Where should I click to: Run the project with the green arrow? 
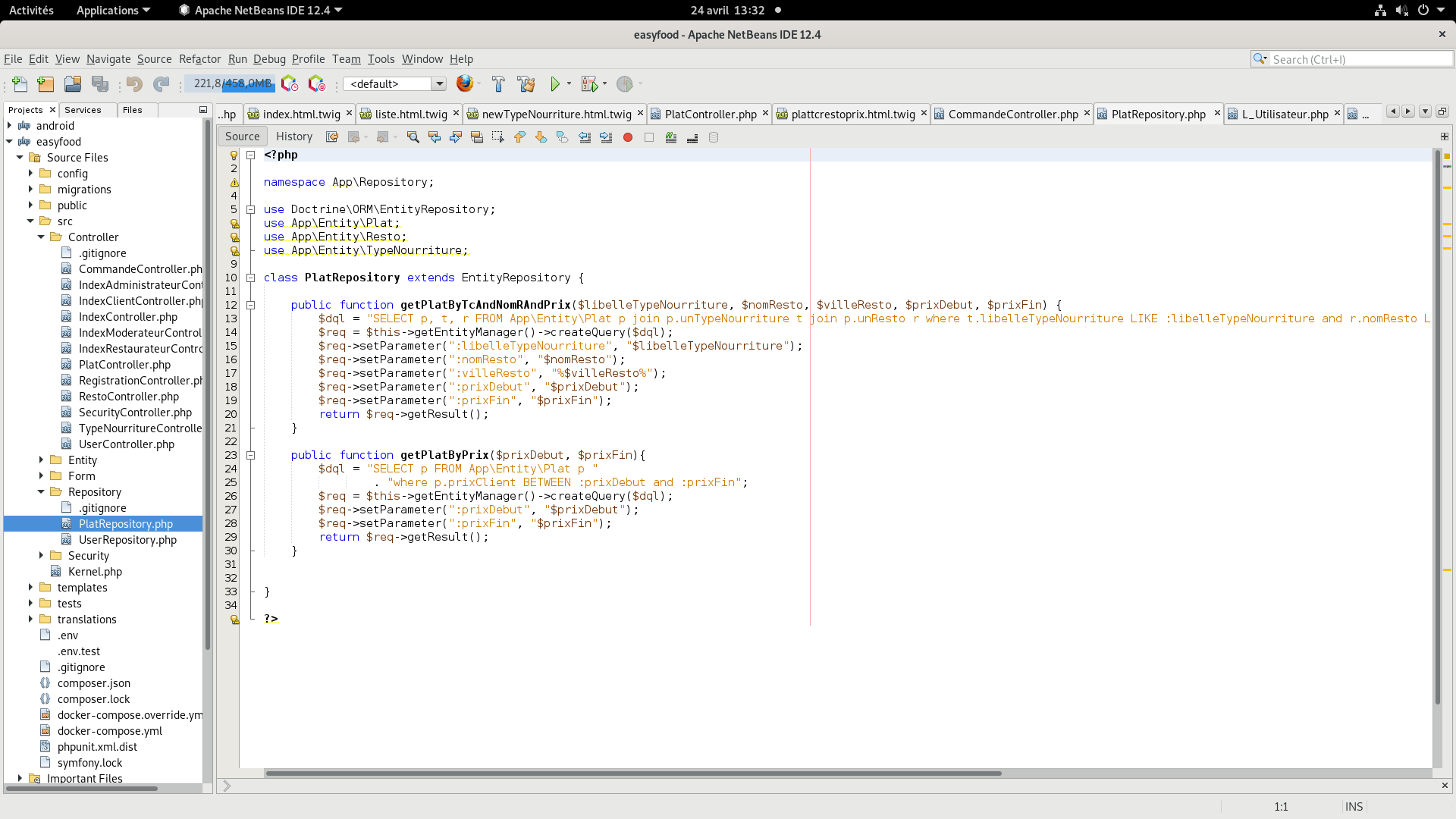click(x=555, y=84)
